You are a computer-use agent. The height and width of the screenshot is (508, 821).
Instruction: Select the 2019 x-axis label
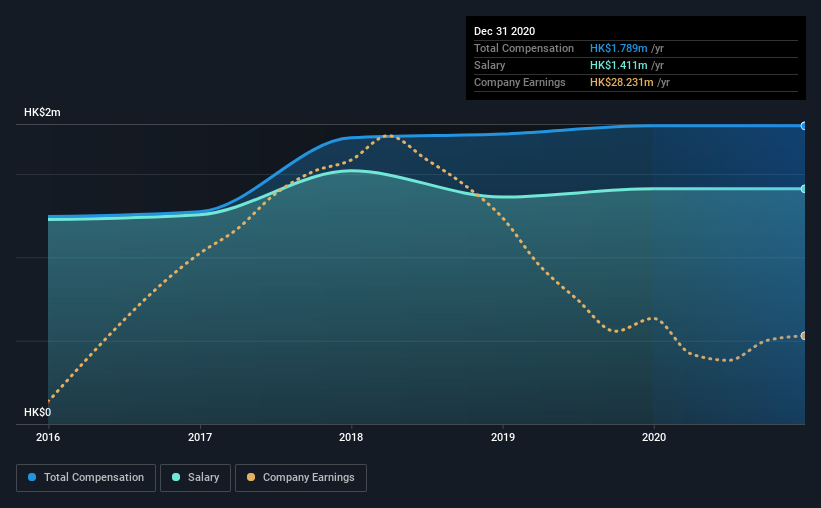pos(503,437)
